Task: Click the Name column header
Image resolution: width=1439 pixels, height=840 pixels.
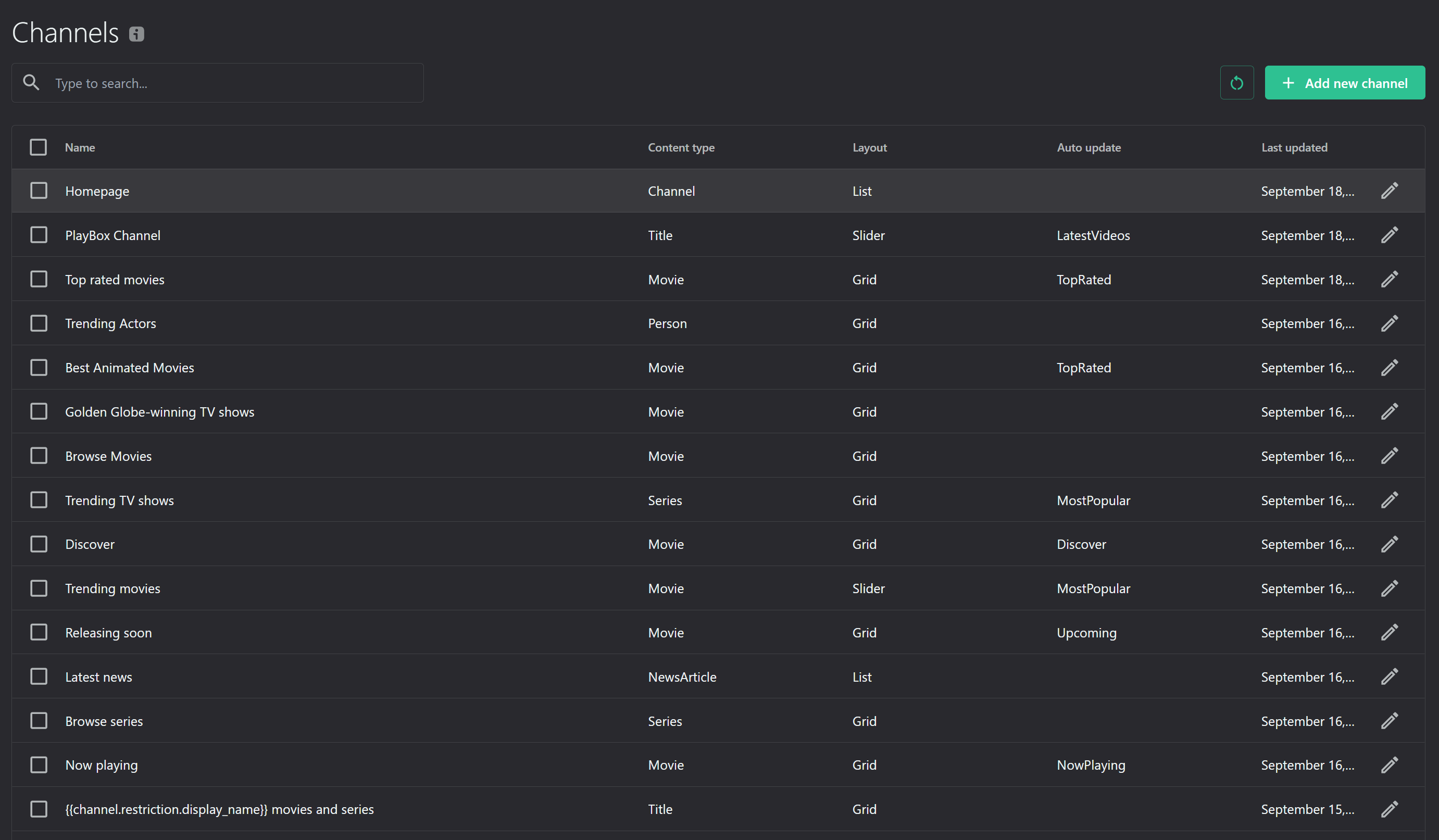Action: [80, 148]
